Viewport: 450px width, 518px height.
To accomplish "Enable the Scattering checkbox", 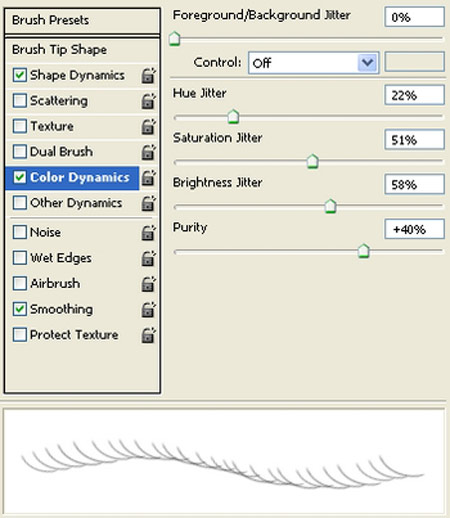I will pyautogui.click(x=20, y=101).
